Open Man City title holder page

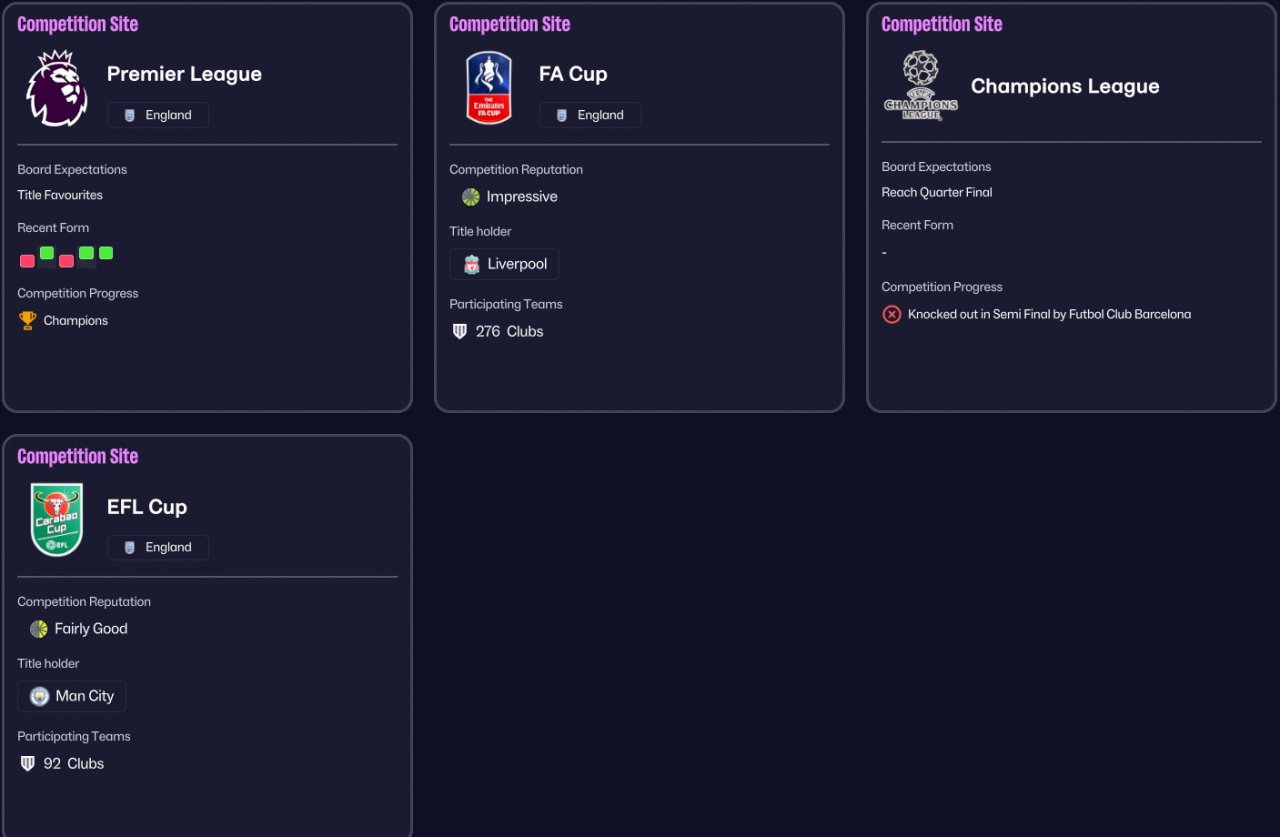click(x=72, y=696)
